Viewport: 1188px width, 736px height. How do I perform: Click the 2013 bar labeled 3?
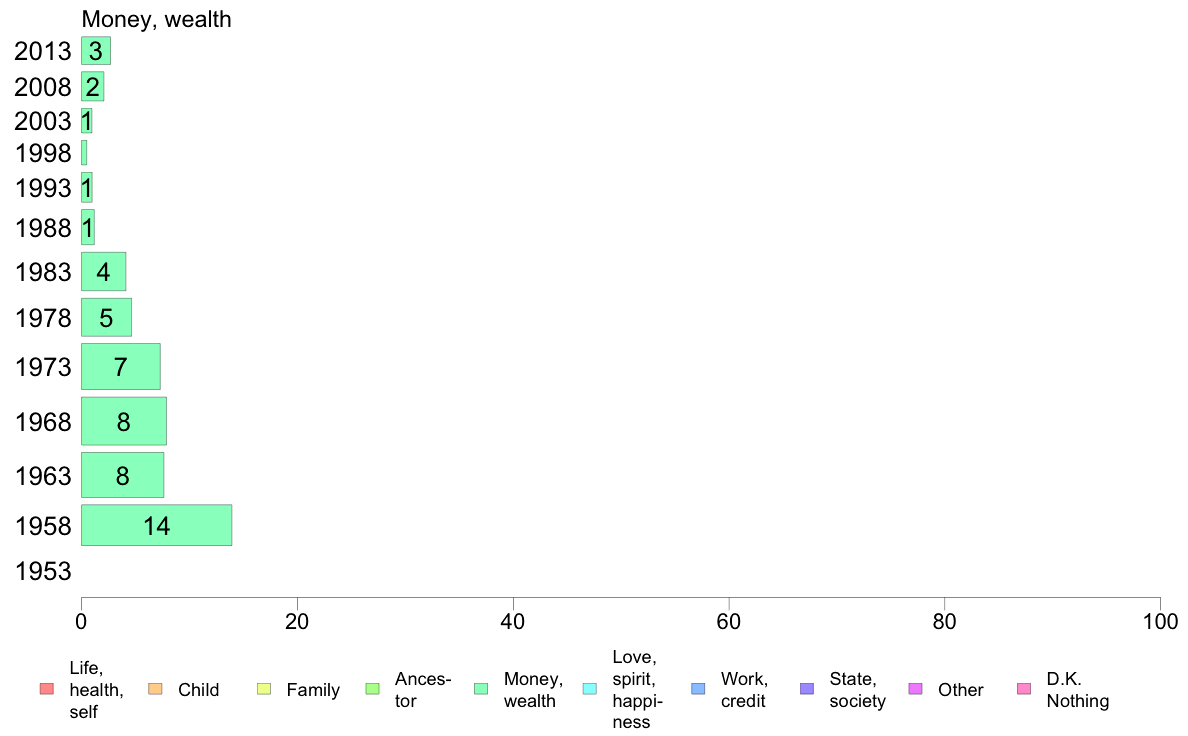(x=96, y=51)
